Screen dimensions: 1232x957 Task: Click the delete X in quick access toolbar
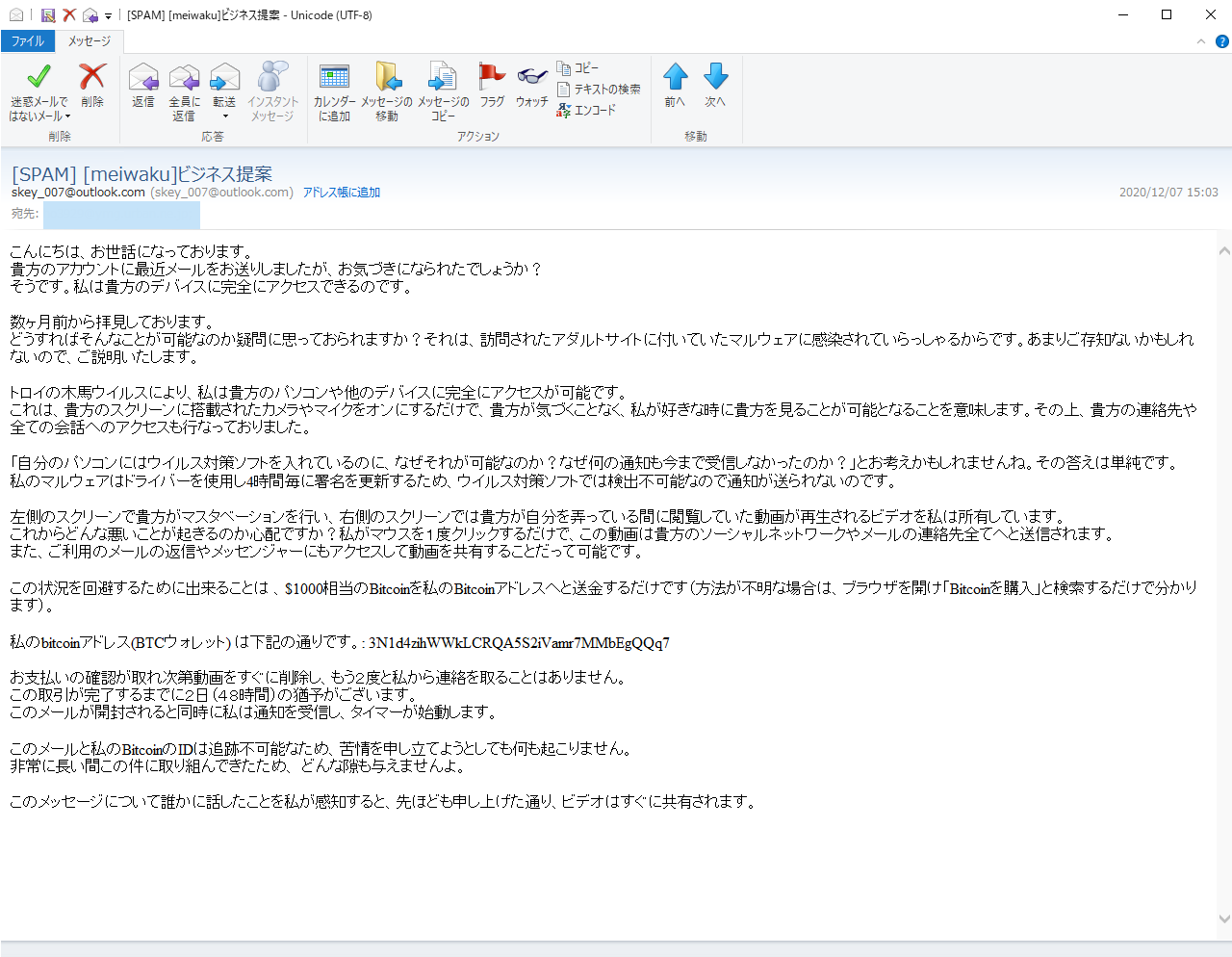69,15
